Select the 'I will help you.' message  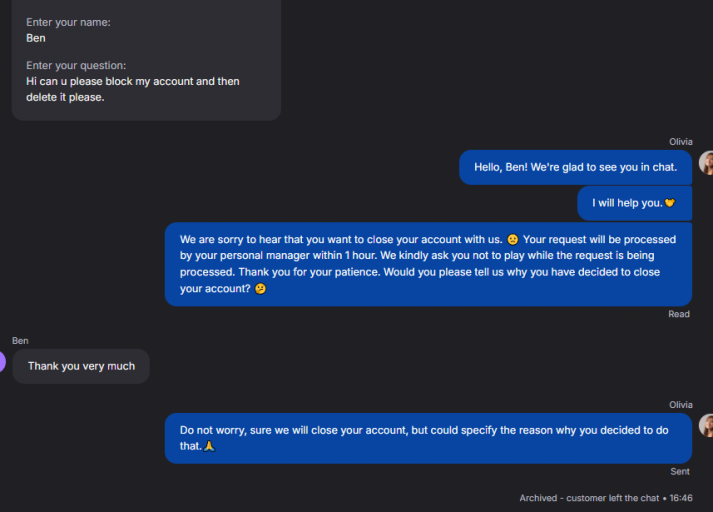coord(634,203)
